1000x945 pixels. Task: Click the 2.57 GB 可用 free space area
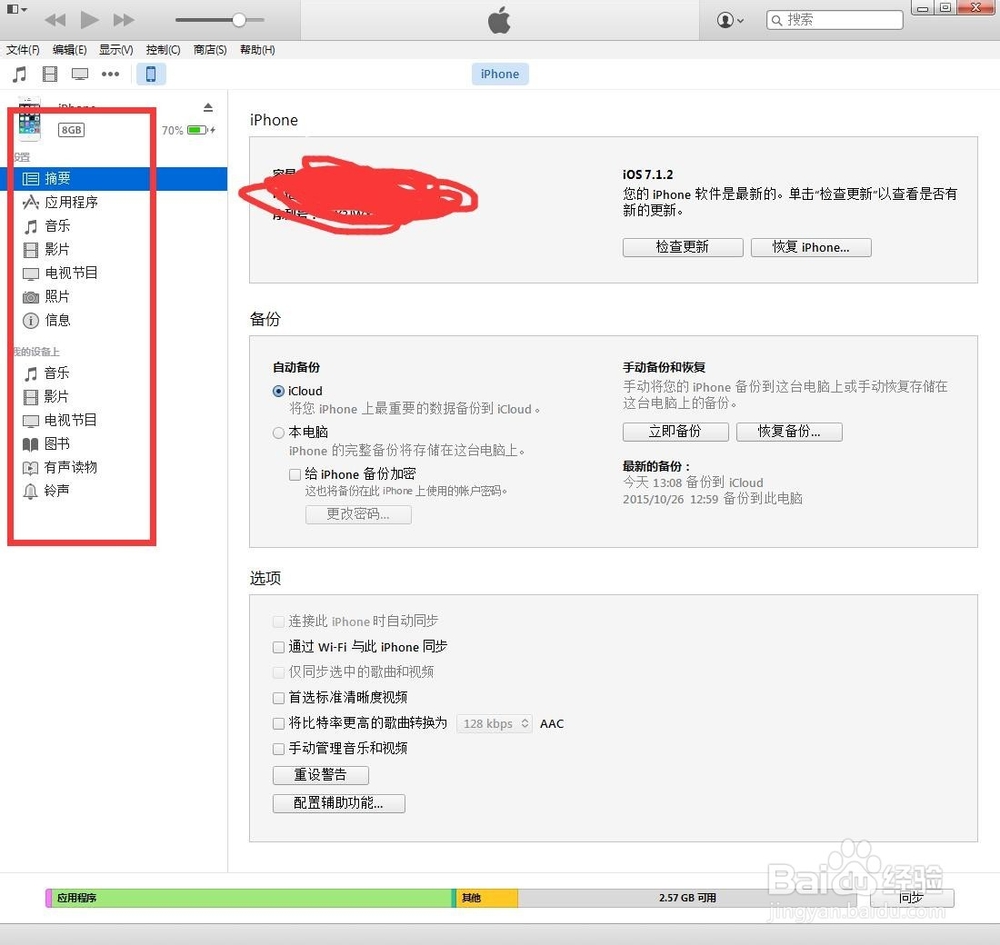tap(688, 898)
